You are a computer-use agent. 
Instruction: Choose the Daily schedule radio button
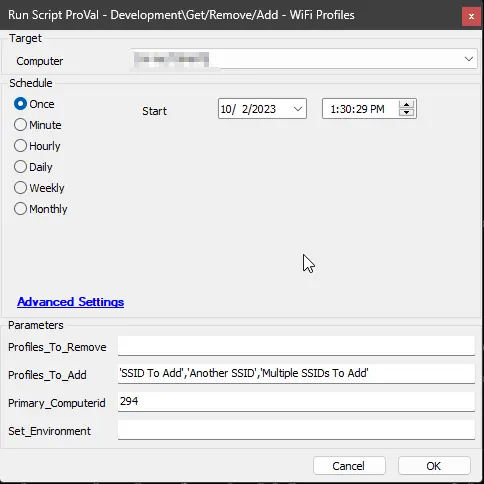[20, 167]
